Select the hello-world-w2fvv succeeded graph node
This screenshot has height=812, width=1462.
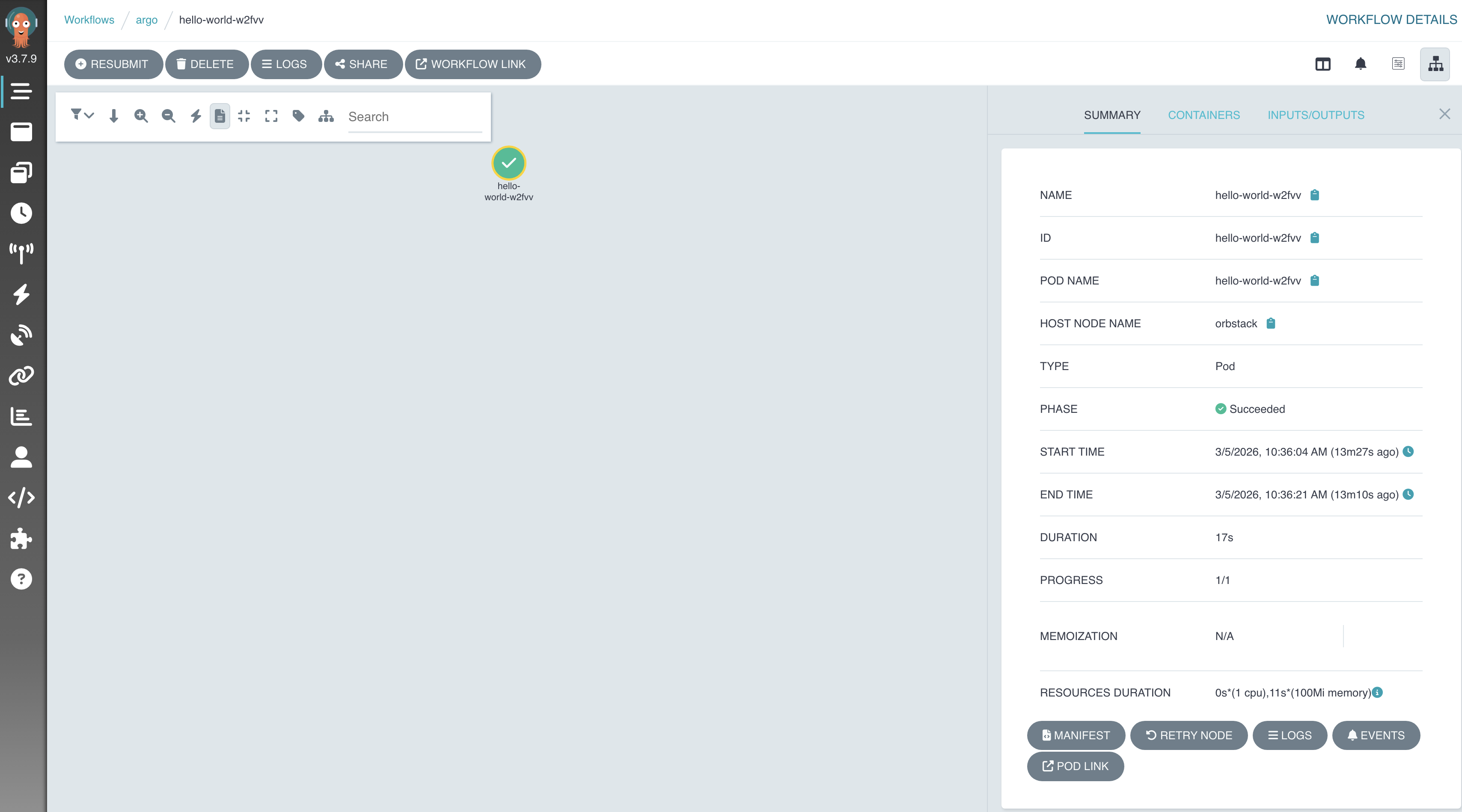(508, 163)
